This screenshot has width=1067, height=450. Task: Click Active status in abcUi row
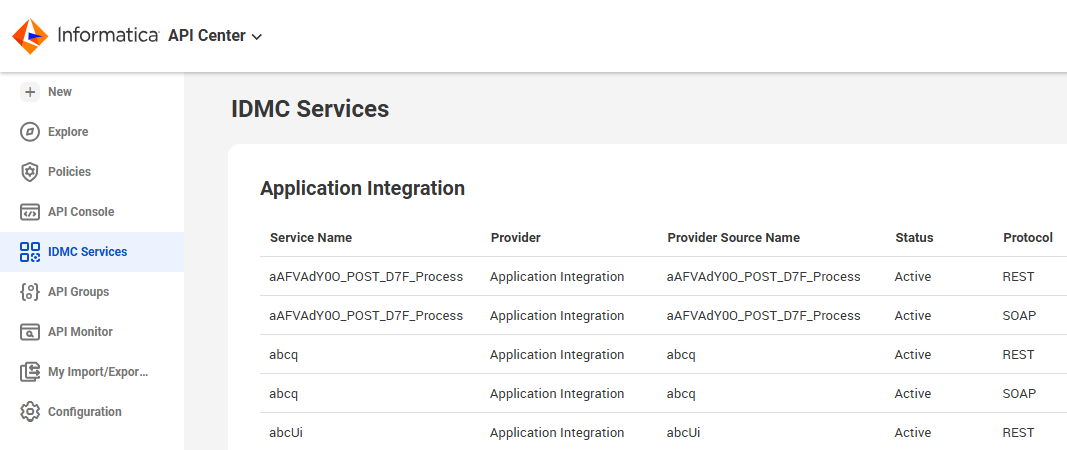[x=912, y=433]
